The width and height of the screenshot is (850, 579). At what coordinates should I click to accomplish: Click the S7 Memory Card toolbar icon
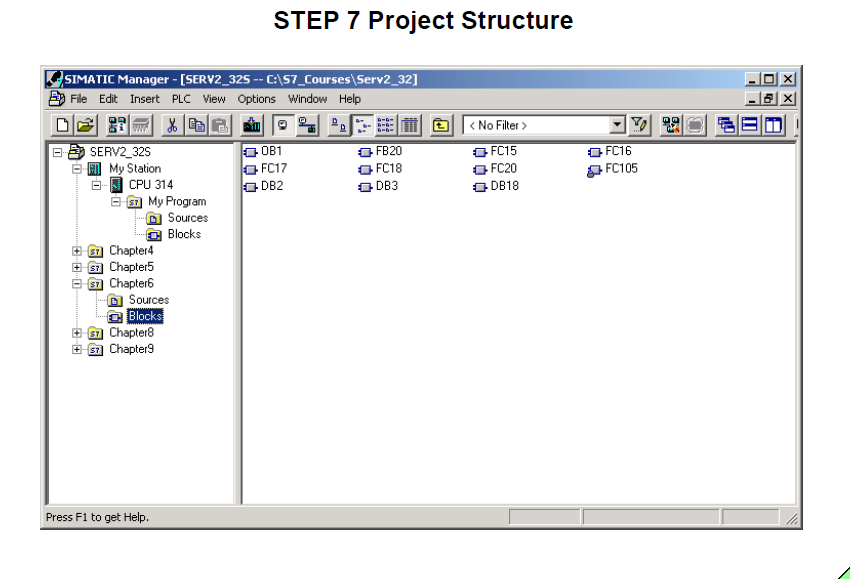pyautogui.click(x=141, y=125)
